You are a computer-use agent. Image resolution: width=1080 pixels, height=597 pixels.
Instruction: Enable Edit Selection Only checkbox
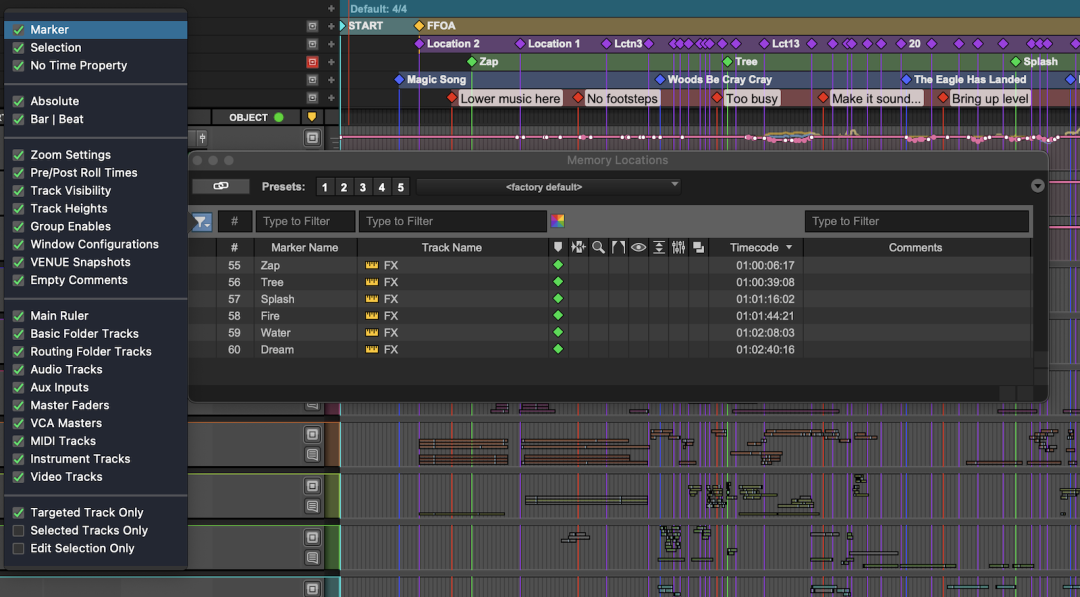(19, 548)
